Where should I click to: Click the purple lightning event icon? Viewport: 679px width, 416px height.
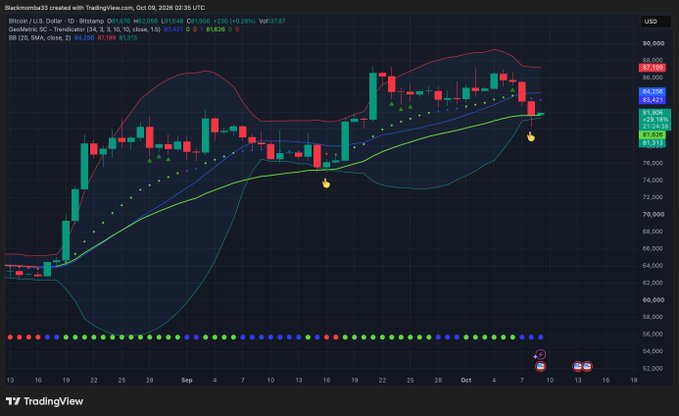[x=540, y=355]
